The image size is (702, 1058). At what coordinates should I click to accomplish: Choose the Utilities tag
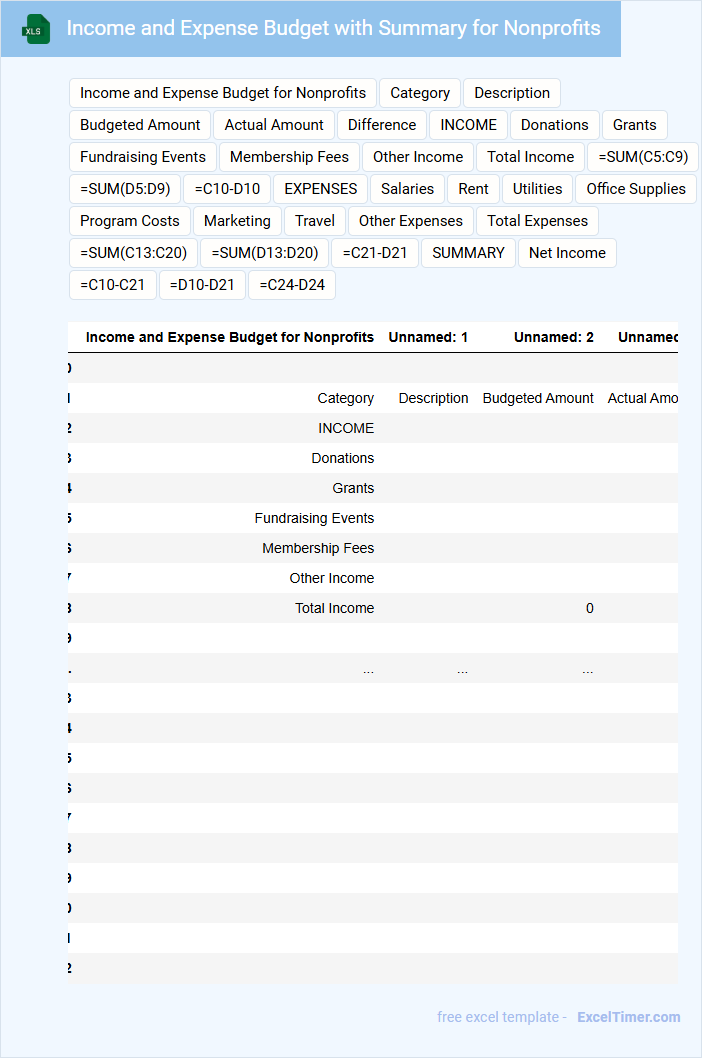pos(537,189)
